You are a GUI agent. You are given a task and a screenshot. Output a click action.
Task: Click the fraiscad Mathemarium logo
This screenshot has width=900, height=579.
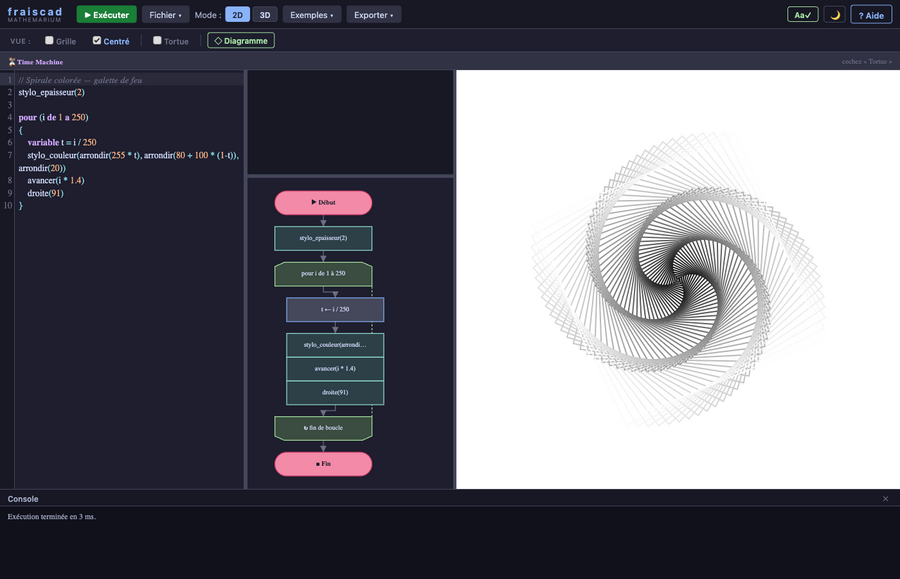[34, 14]
